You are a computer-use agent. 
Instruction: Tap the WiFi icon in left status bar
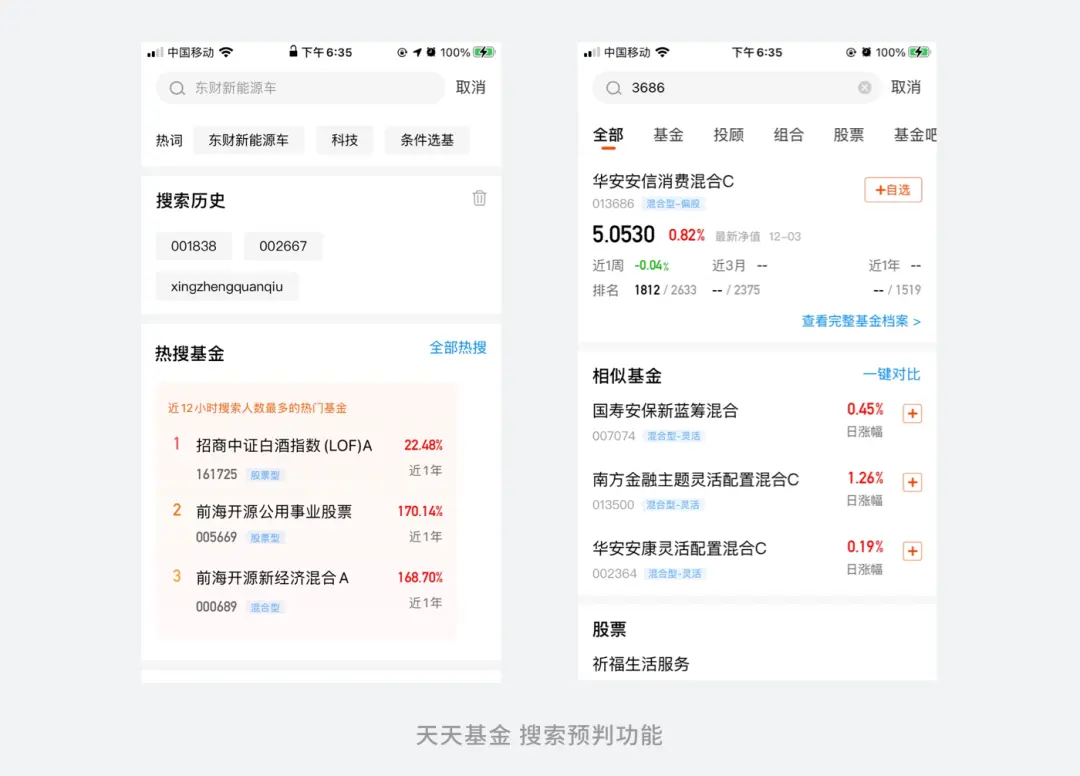click(226, 52)
